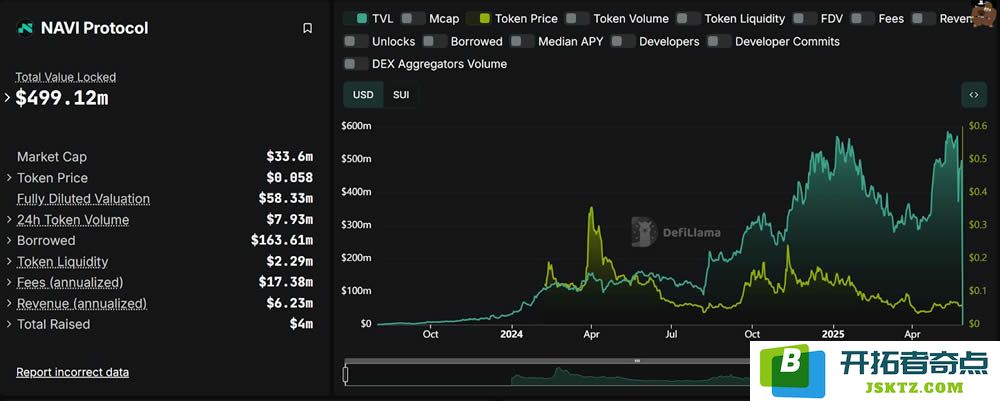Open the Report incorrect data link

coord(73,372)
